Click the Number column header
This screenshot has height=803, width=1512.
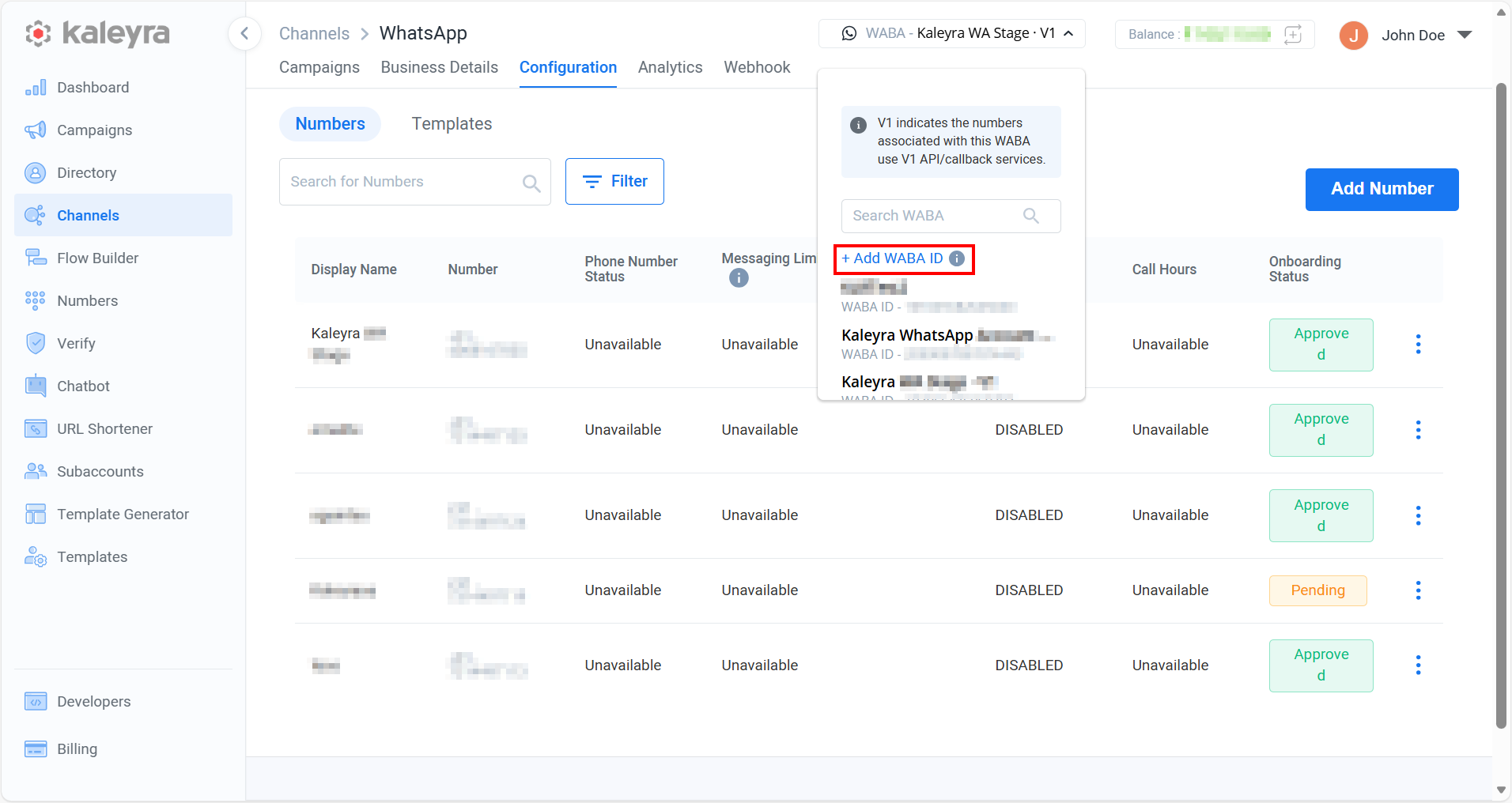(473, 270)
